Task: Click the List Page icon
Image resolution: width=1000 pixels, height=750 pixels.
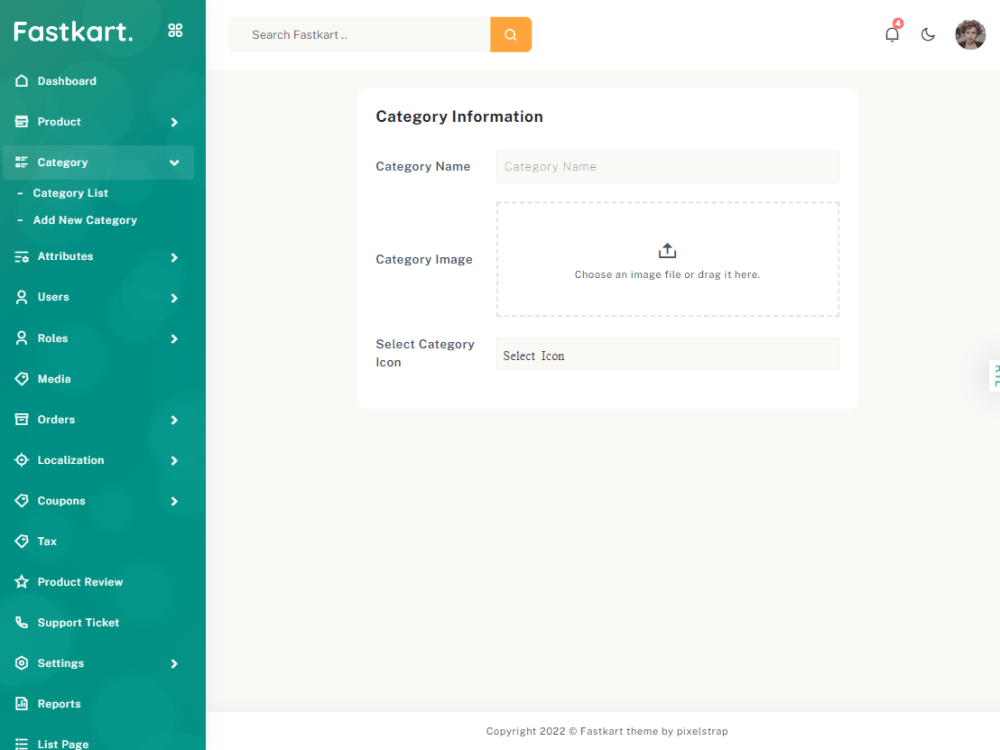Action: tap(22, 744)
